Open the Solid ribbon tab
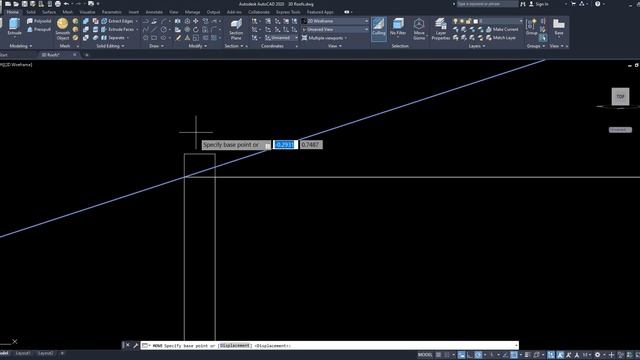This screenshot has width=640, height=360. click(x=31, y=12)
